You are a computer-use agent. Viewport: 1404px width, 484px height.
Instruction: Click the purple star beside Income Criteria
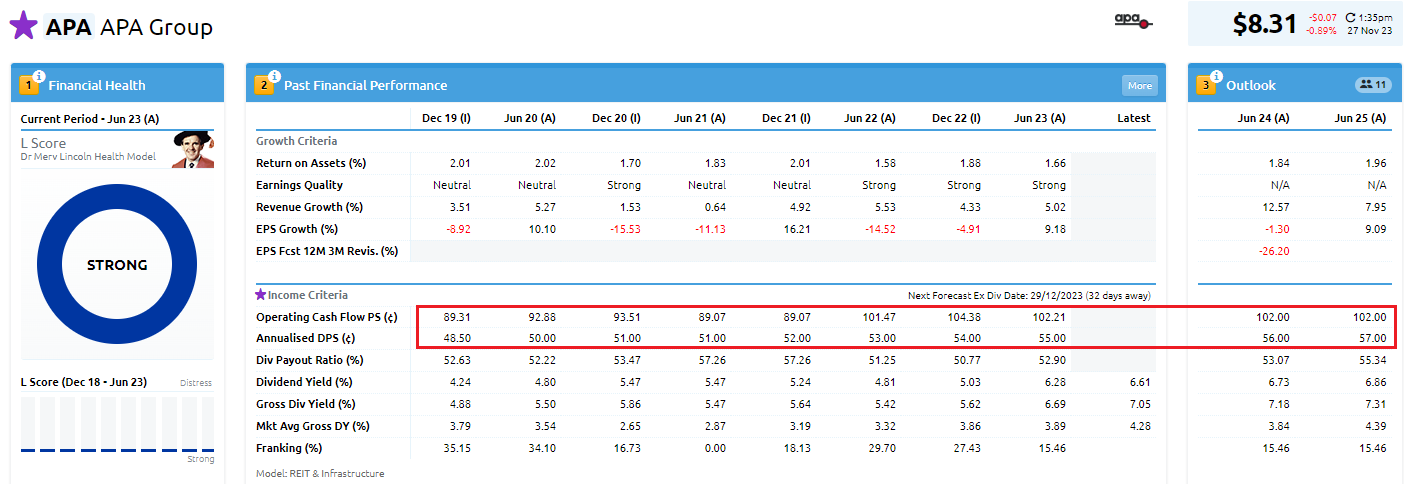[261, 294]
